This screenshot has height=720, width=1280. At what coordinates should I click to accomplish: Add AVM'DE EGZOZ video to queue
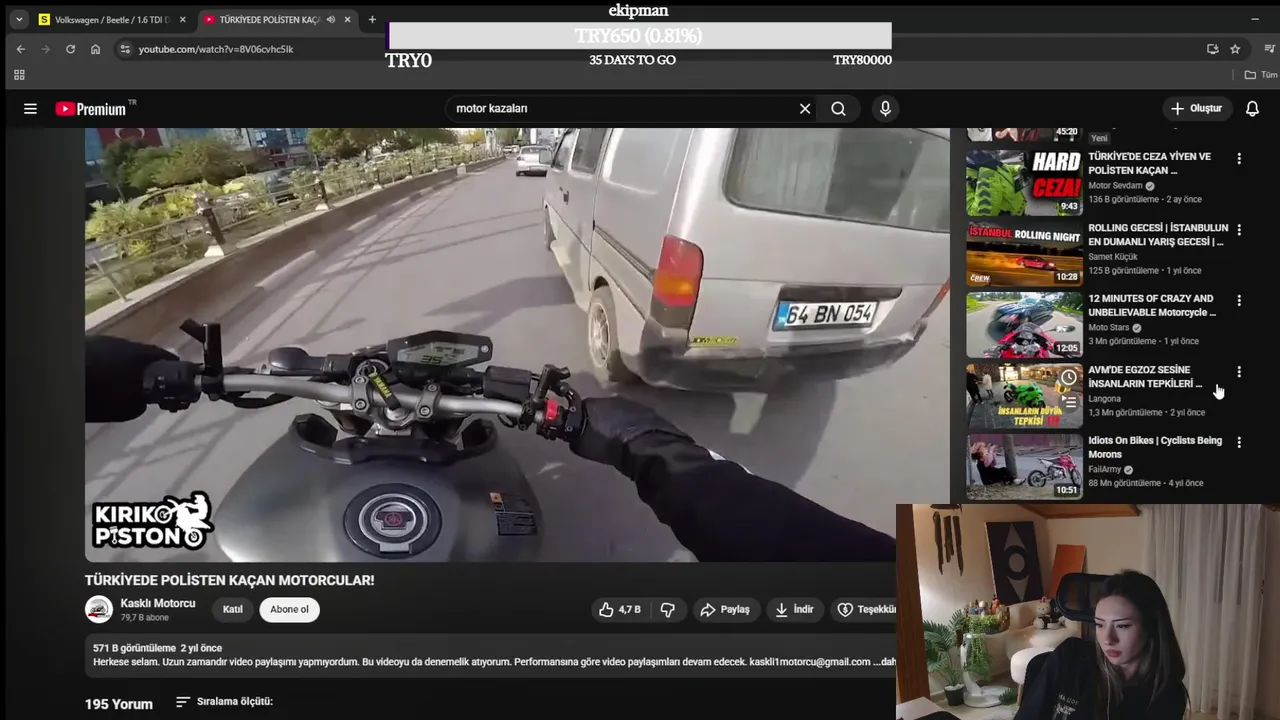click(1069, 402)
